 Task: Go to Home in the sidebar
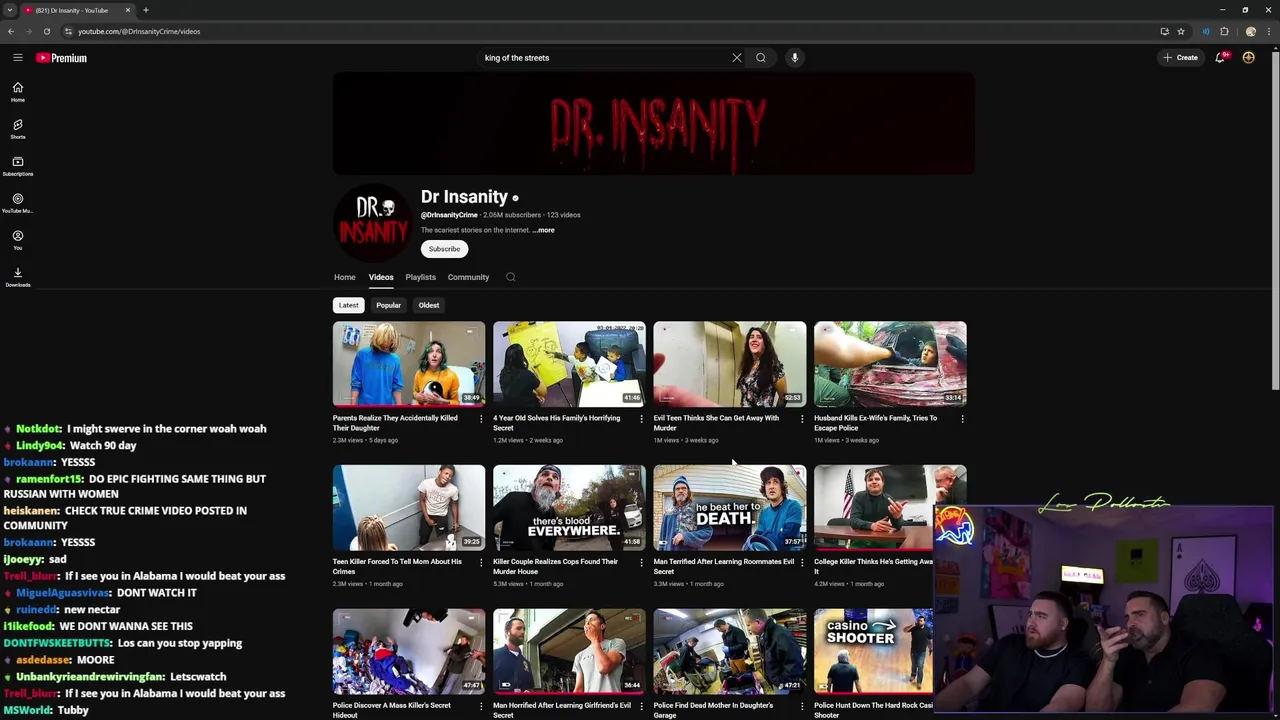click(18, 92)
